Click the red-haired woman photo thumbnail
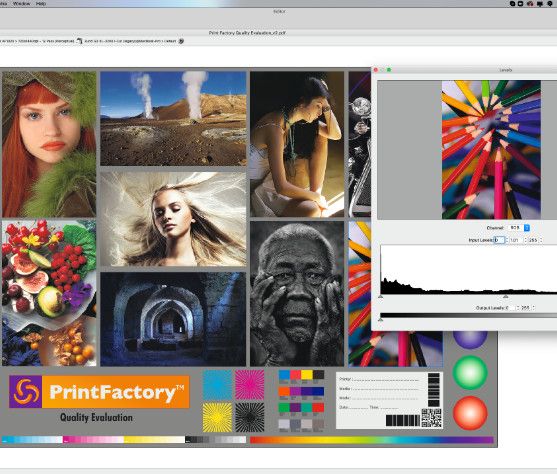Image resolution: width=557 pixels, height=474 pixels. pos(49,144)
